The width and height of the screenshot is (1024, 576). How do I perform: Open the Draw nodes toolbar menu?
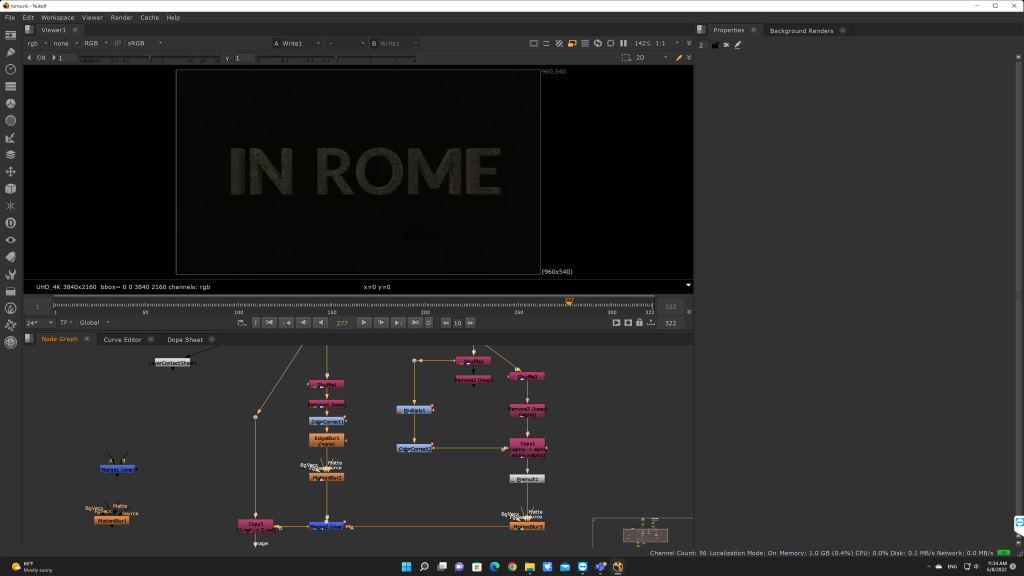[10, 51]
